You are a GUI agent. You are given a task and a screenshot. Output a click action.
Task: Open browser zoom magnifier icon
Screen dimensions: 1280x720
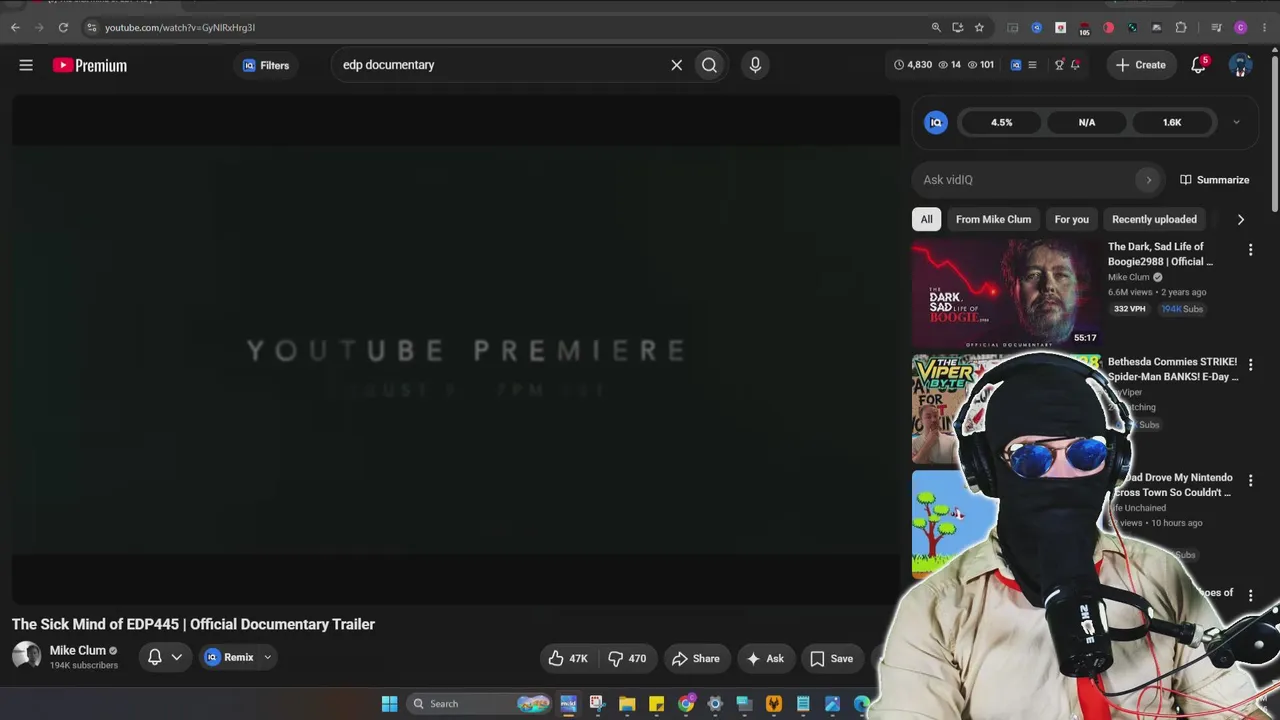pyautogui.click(x=936, y=27)
